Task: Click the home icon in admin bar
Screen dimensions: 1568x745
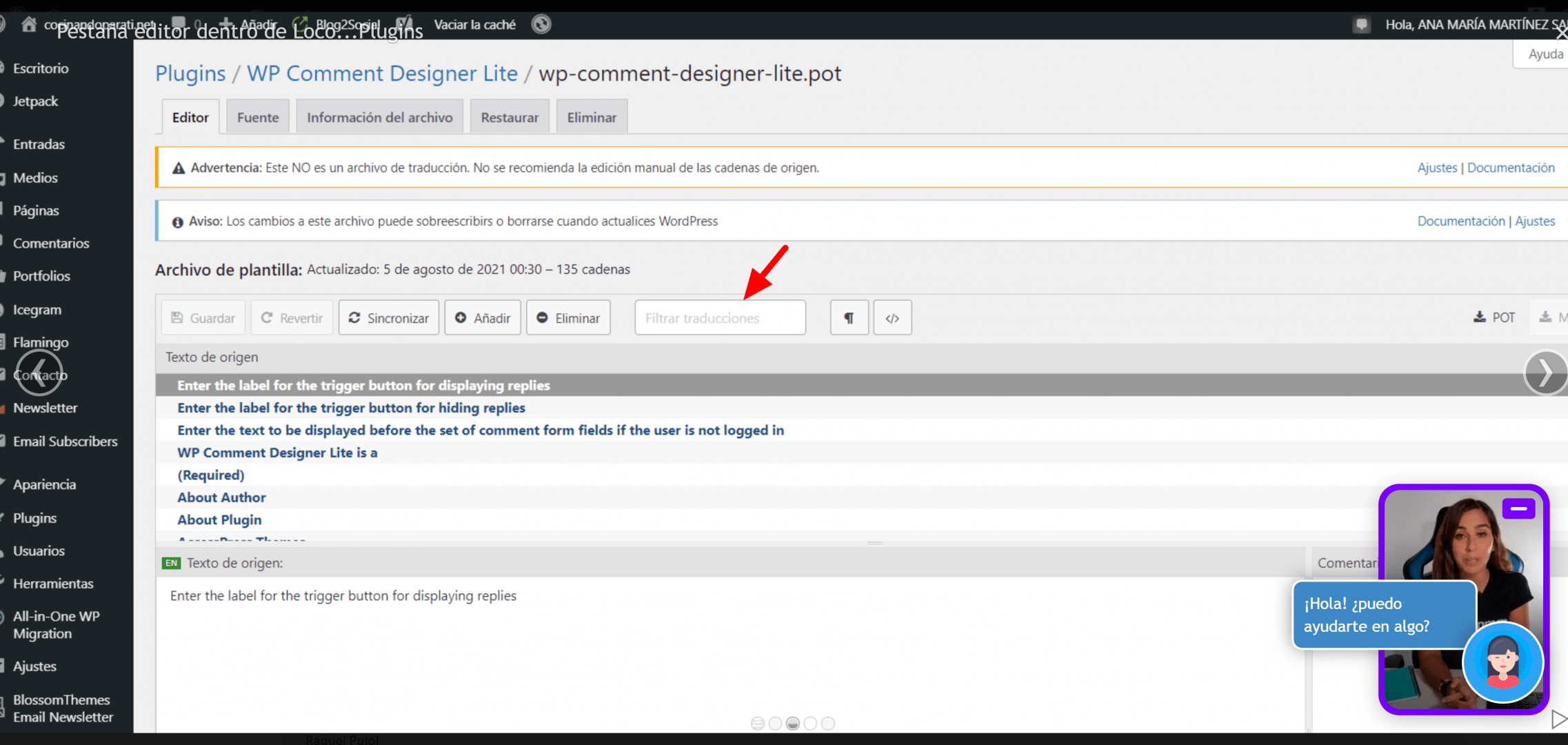Action: pos(28,24)
